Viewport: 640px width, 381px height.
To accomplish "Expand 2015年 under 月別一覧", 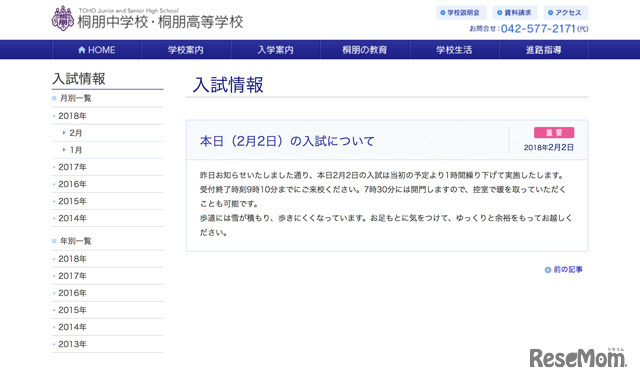I will [72, 201].
